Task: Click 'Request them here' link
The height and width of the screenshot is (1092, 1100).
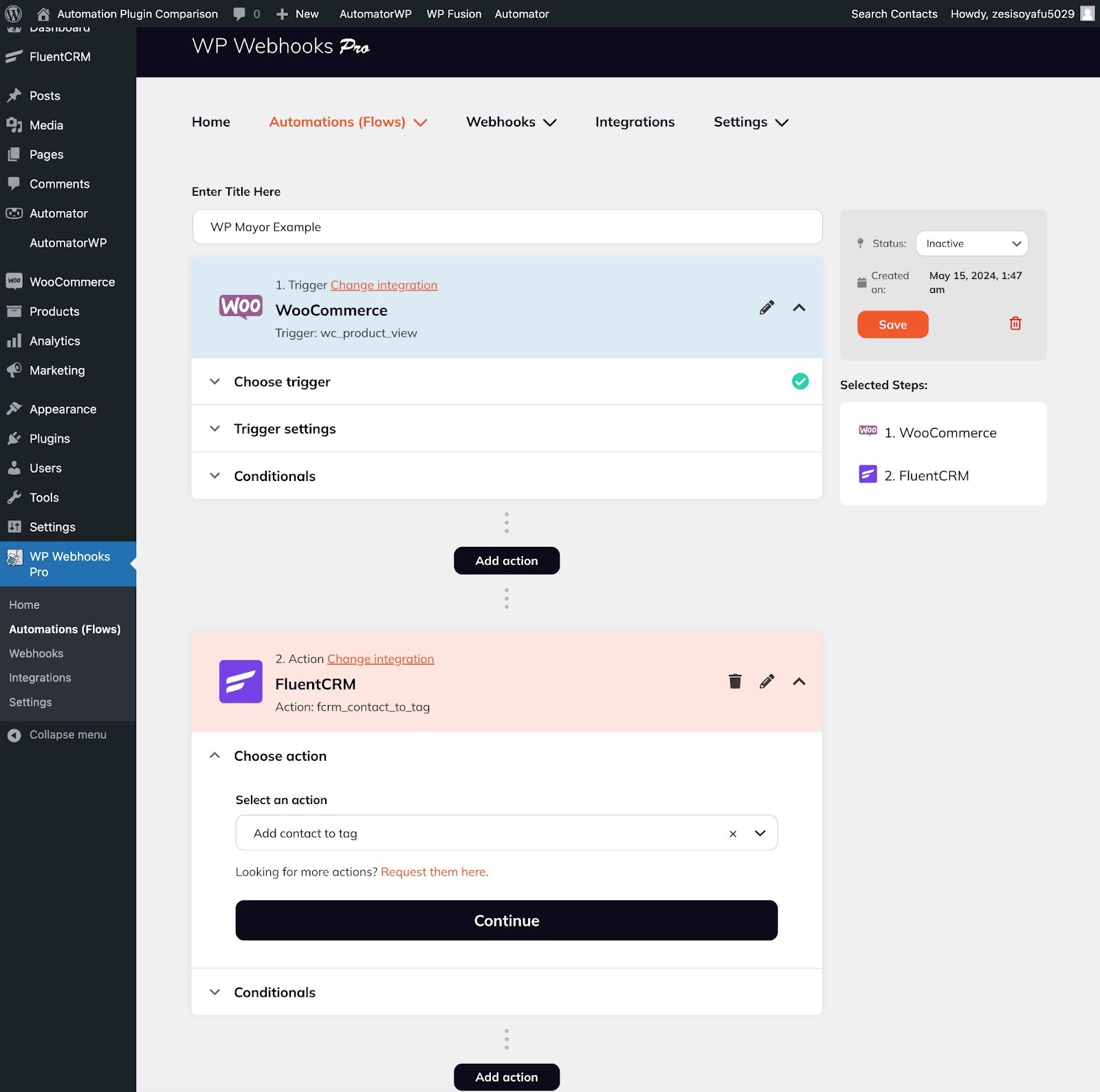Action: tap(434, 872)
